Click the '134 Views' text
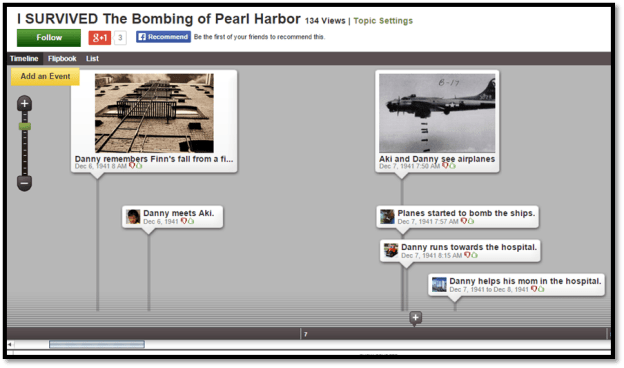The width and height of the screenshot is (624, 368). pos(325,21)
